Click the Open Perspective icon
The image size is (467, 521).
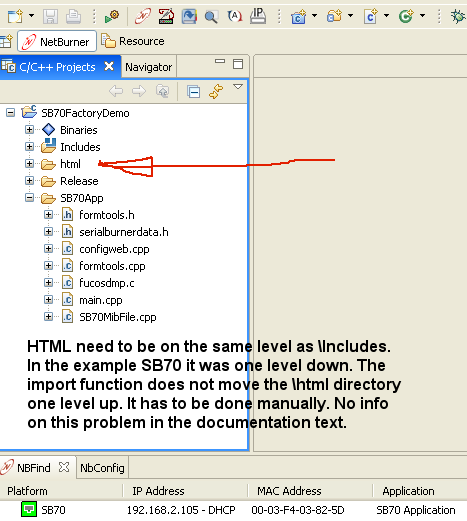(6, 41)
